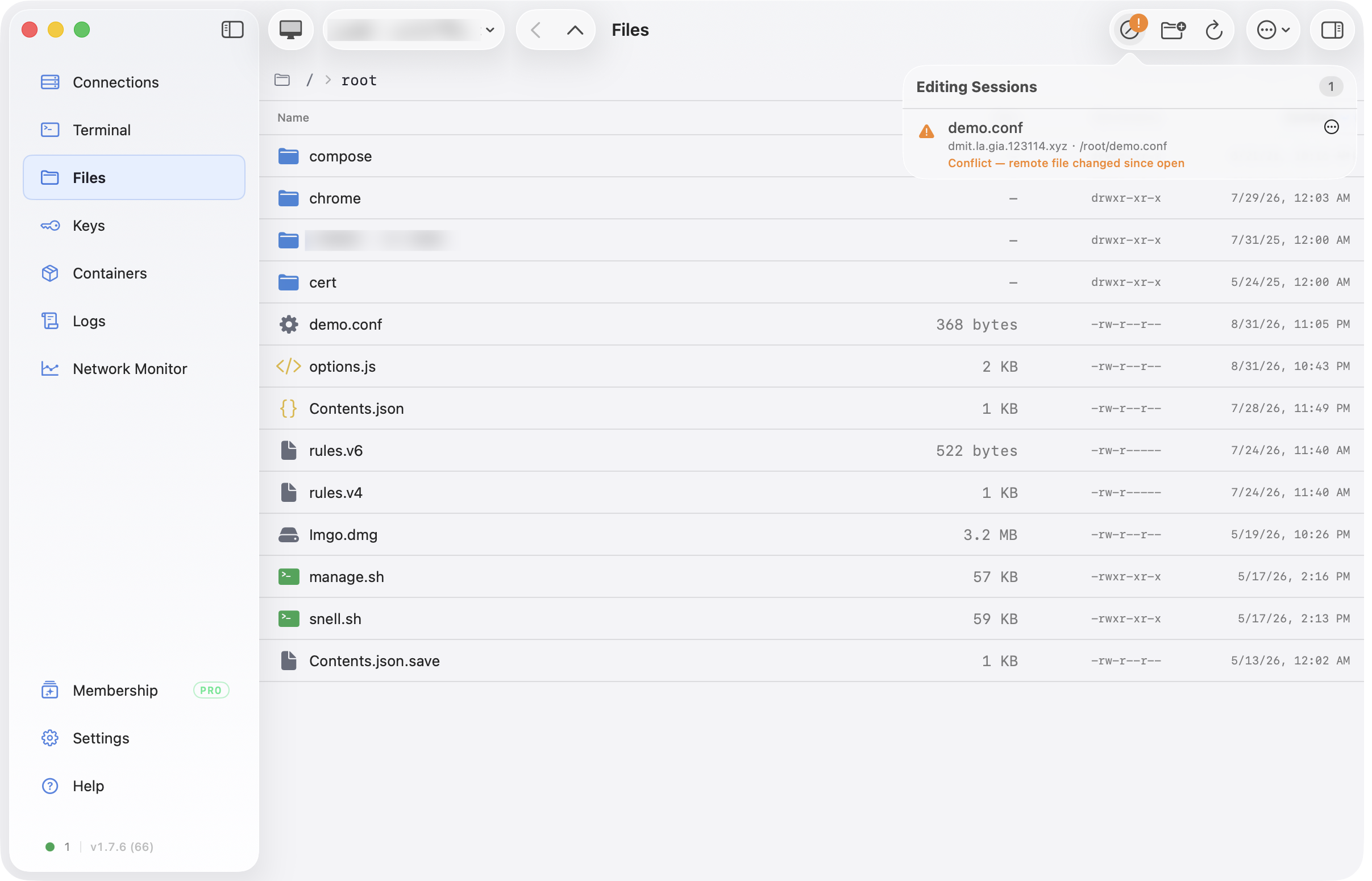Open Terminal in the sidebar

point(134,130)
